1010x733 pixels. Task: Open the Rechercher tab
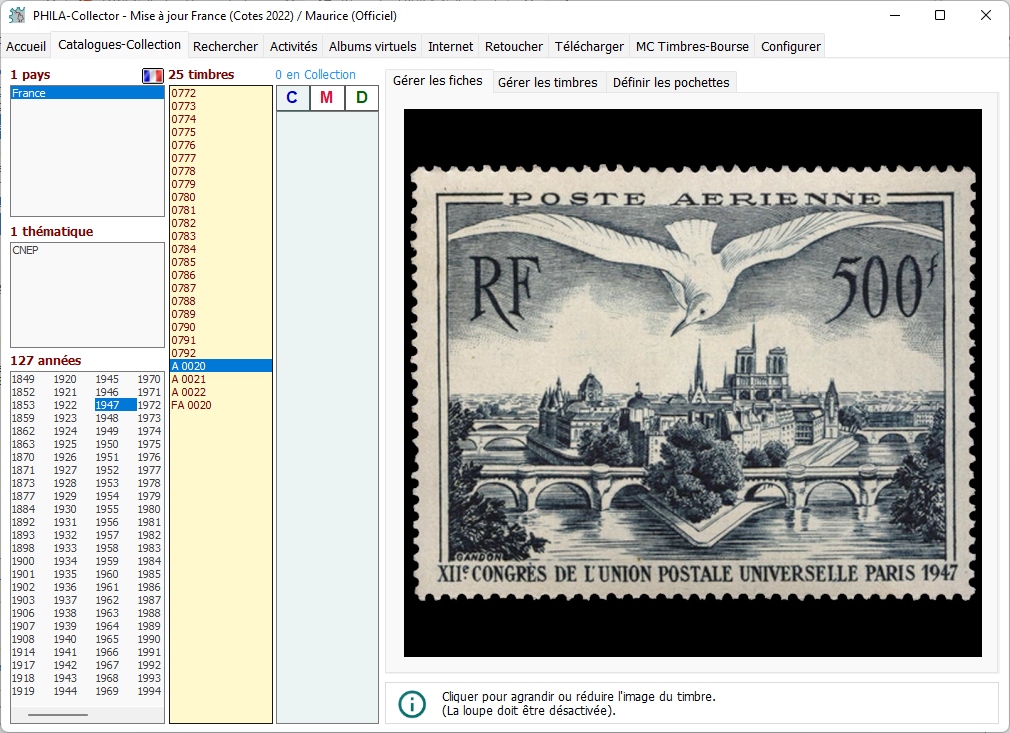pyautogui.click(x=225, y=46)
